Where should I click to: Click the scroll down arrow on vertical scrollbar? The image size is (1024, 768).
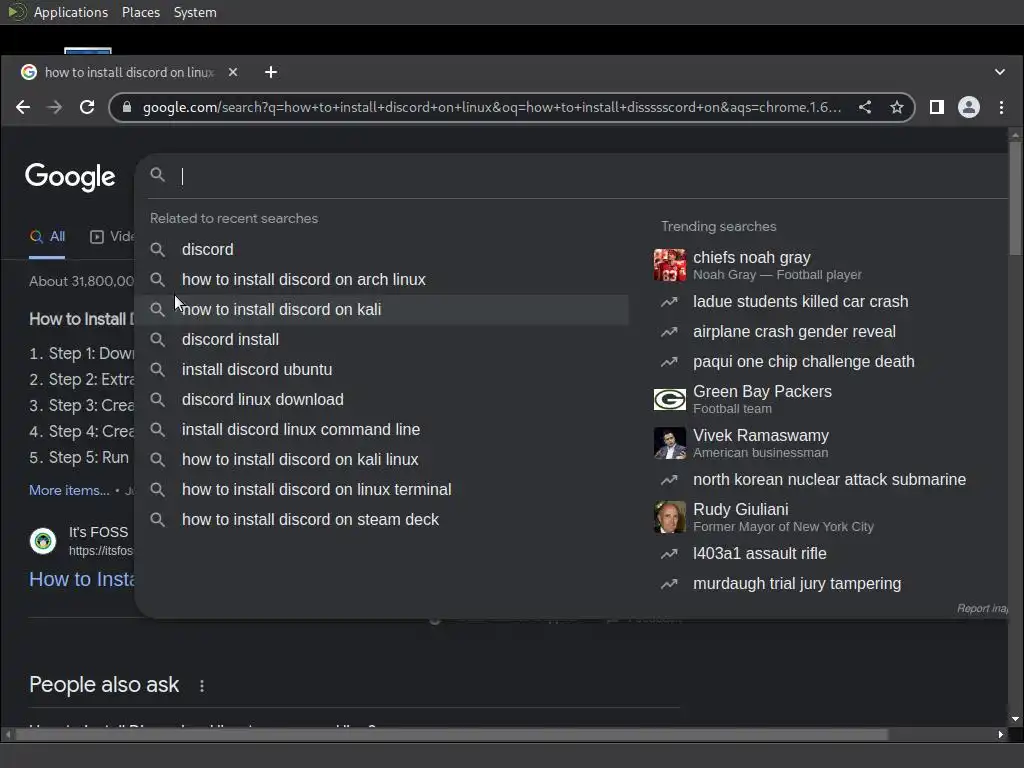[1015, 719]
